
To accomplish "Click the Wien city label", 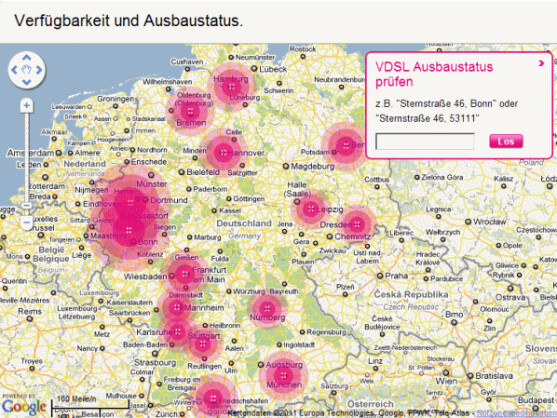I will click(x=446, y=381).
